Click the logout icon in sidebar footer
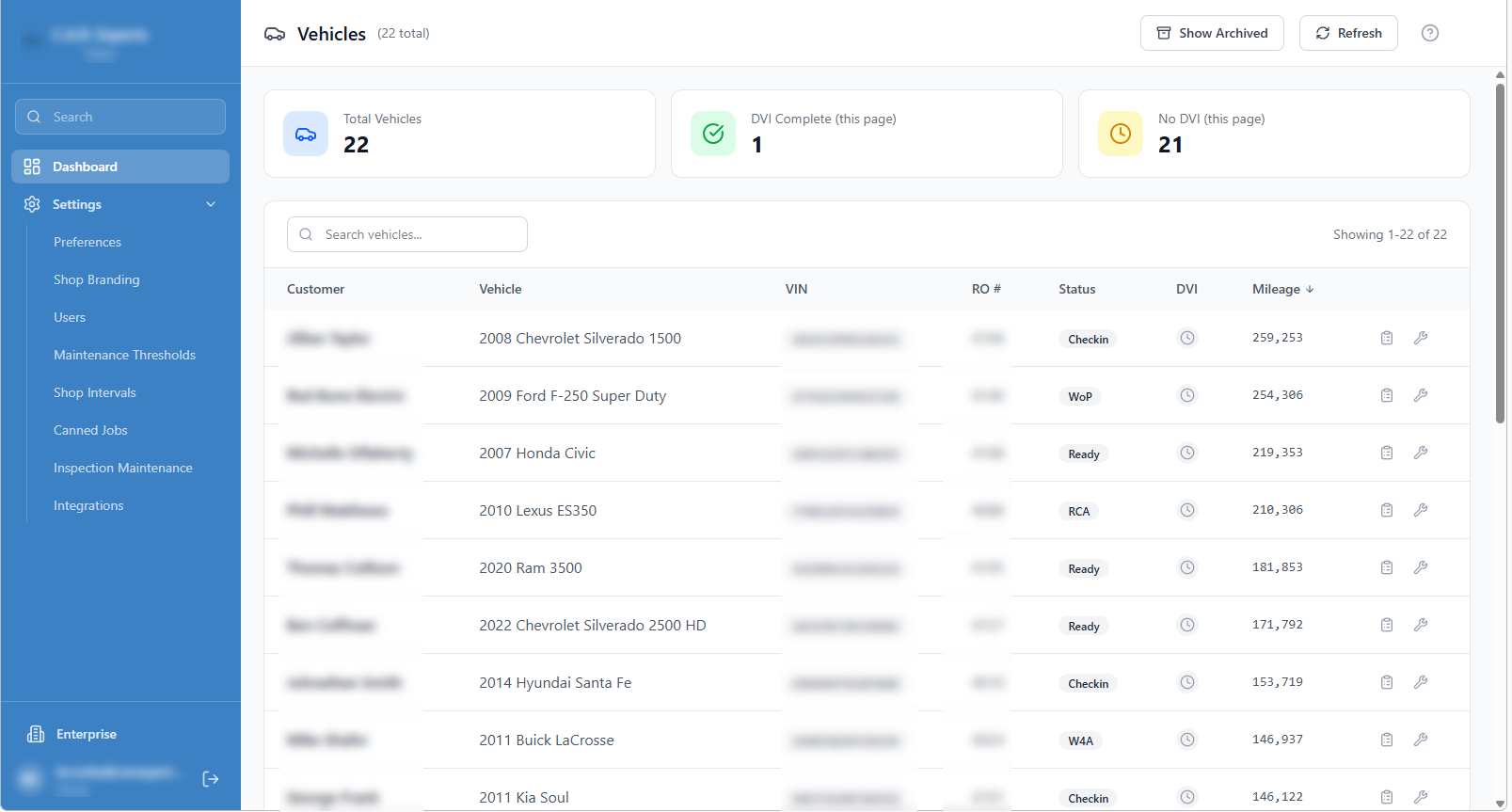The width and height of the screenshot is (1512, 812). (x=211, y=779)
